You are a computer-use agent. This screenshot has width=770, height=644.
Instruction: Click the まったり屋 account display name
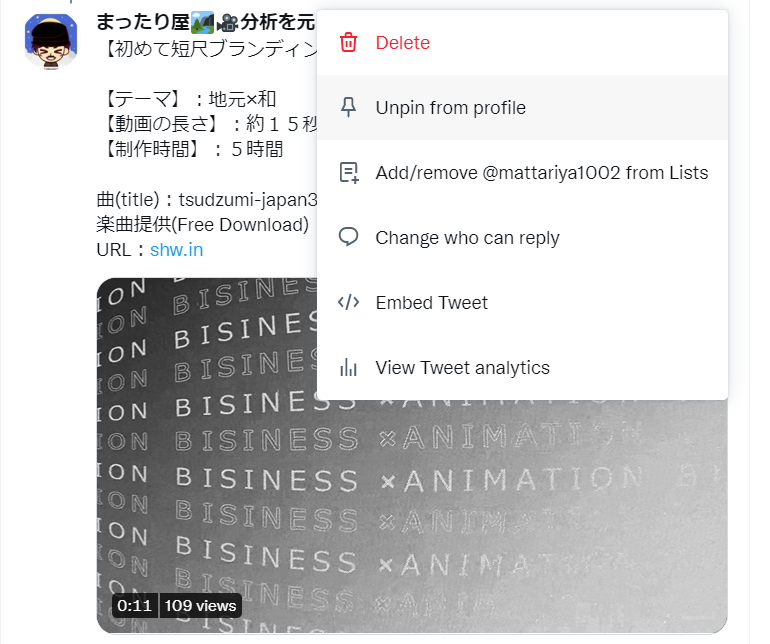click(x=143, y=23)
